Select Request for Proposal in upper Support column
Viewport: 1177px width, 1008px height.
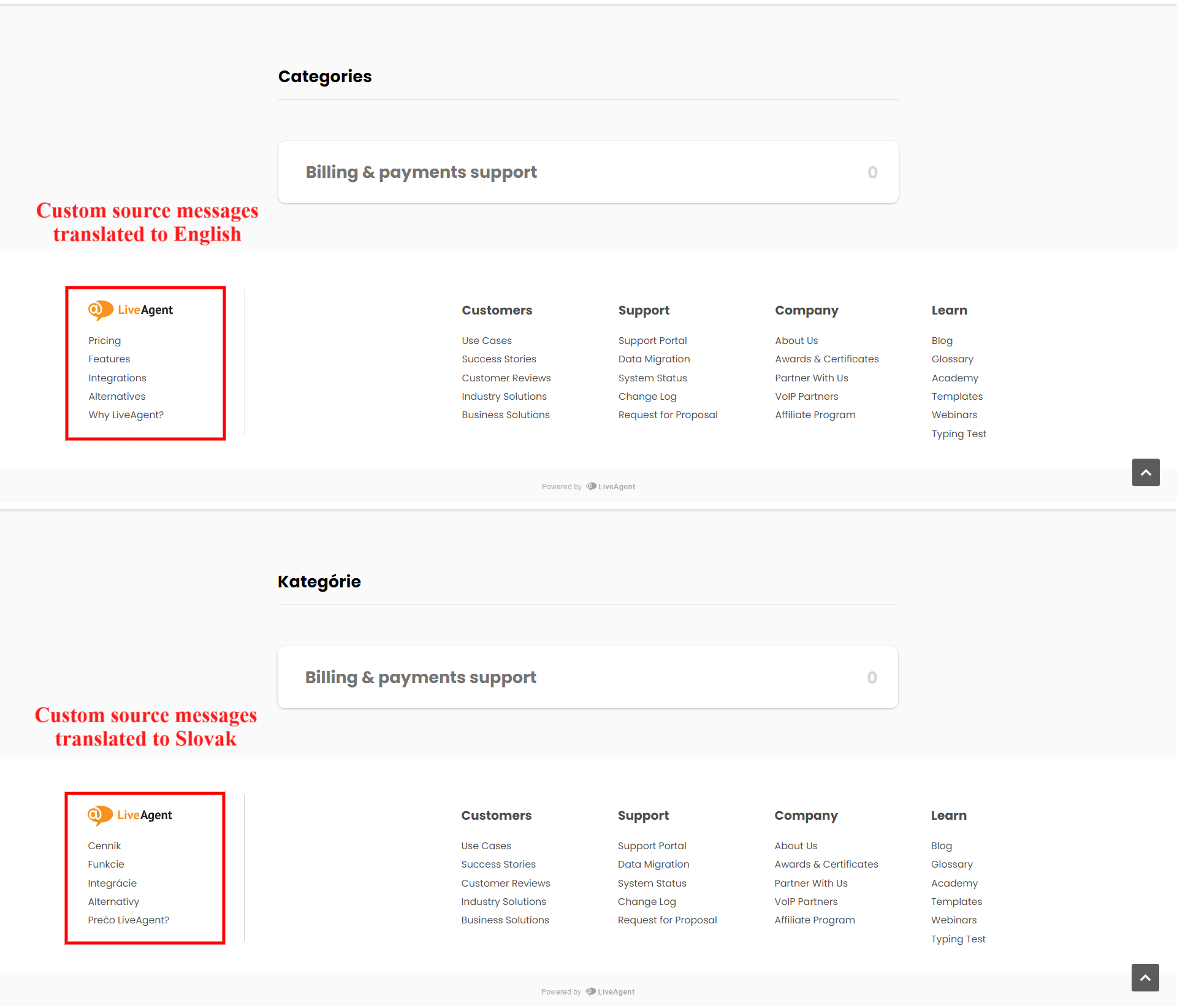click(668, 415)
